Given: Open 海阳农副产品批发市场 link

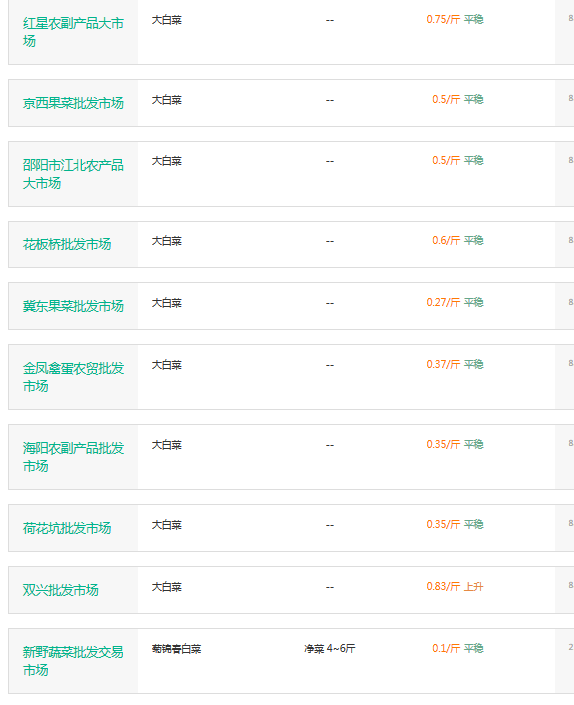Looking at the screenshot, I should click(73, 457).
